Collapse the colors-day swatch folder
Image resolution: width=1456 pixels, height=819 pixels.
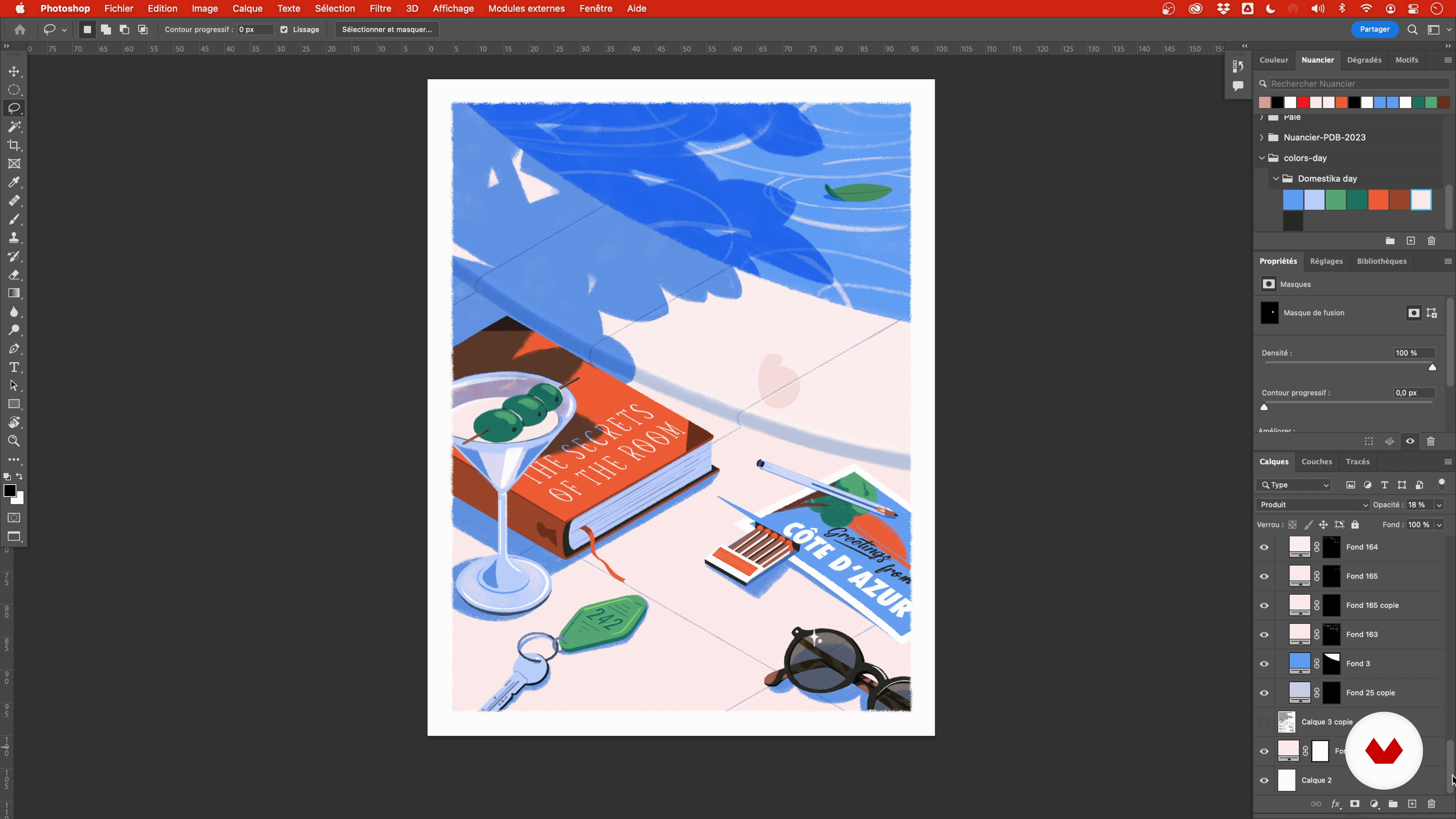tap(1261, 158)
